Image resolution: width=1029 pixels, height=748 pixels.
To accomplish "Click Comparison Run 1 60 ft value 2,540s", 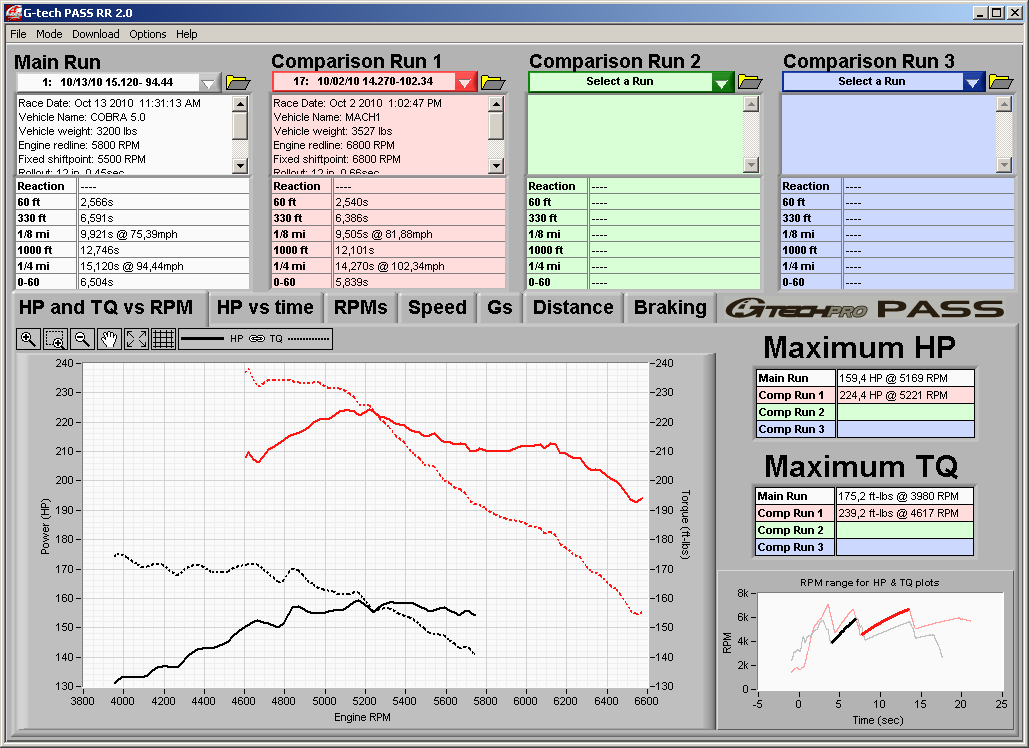I will 419,202.
